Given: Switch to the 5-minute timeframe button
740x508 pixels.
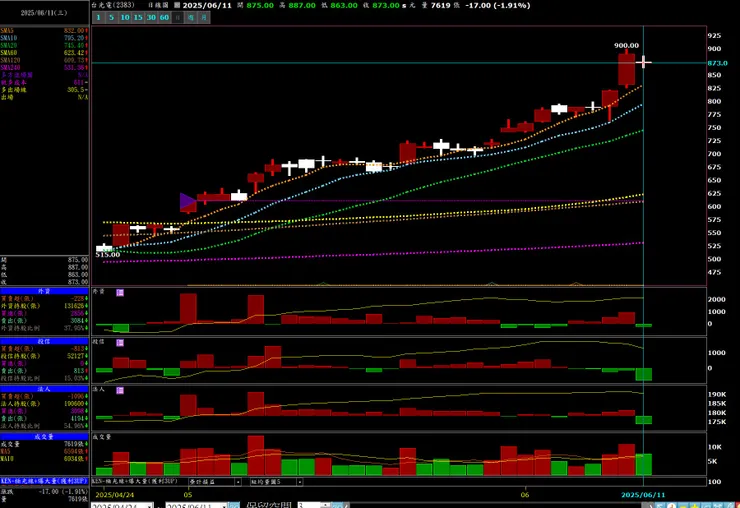Looking at the screenshot, I should 111,17.
